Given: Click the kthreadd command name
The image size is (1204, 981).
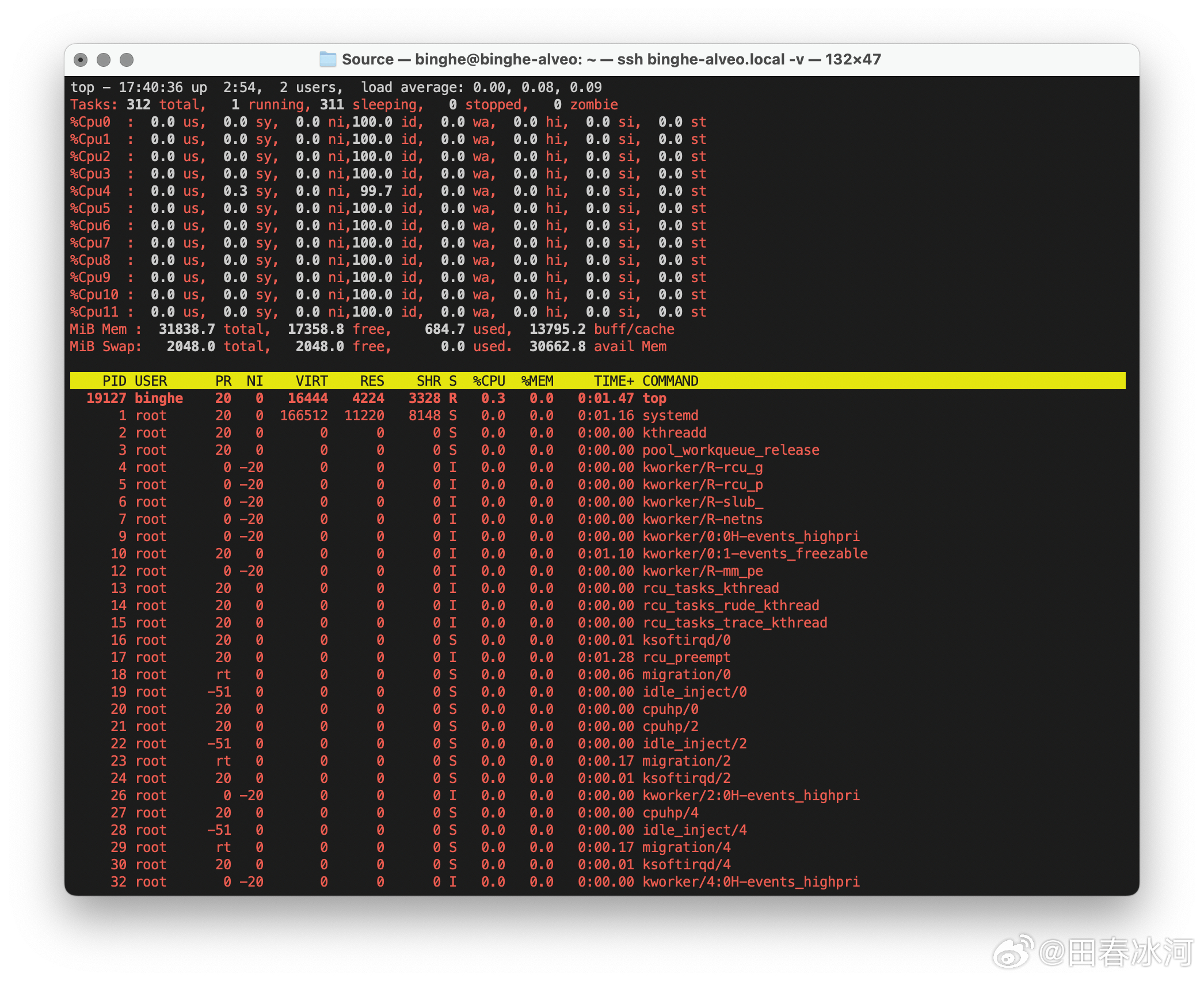Looking at the screenshot, I should (x=674, y=433).
